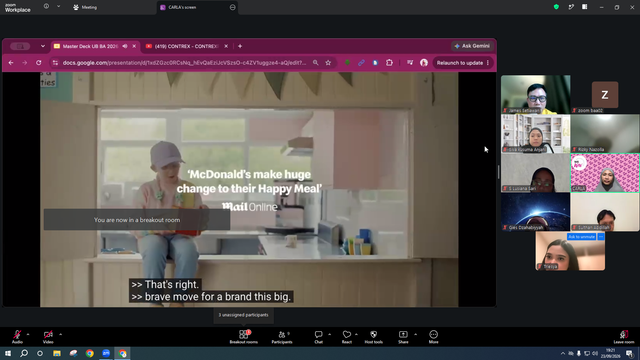Select CARLA video tile
640x360 pixels.
[x=605, y=173]
